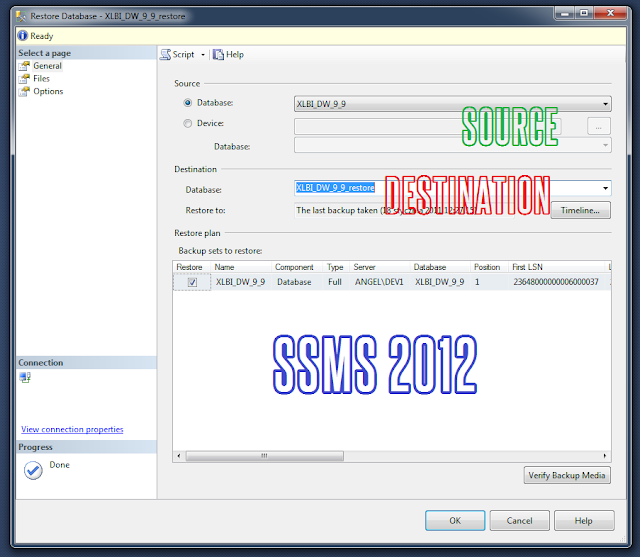Toggle the Restore checkbox for XLBI_DW_9_9
Screen dimensions: 640x557
[192, 282]
